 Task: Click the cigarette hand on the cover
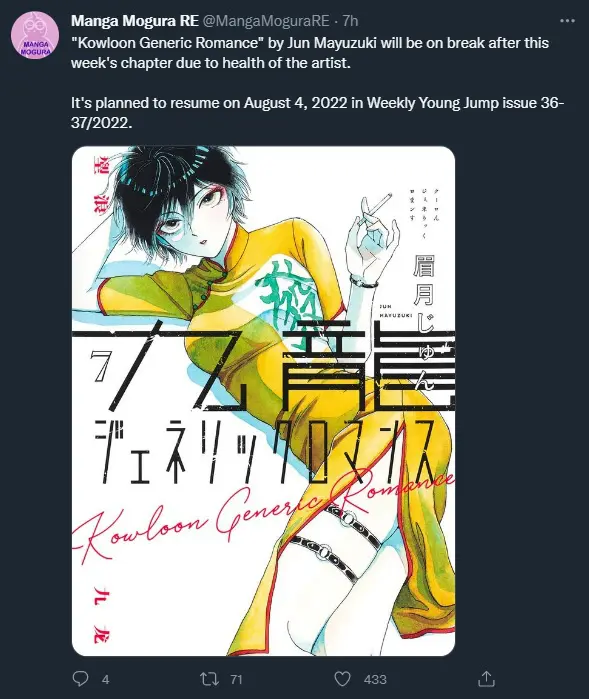(x=372, y=236)
